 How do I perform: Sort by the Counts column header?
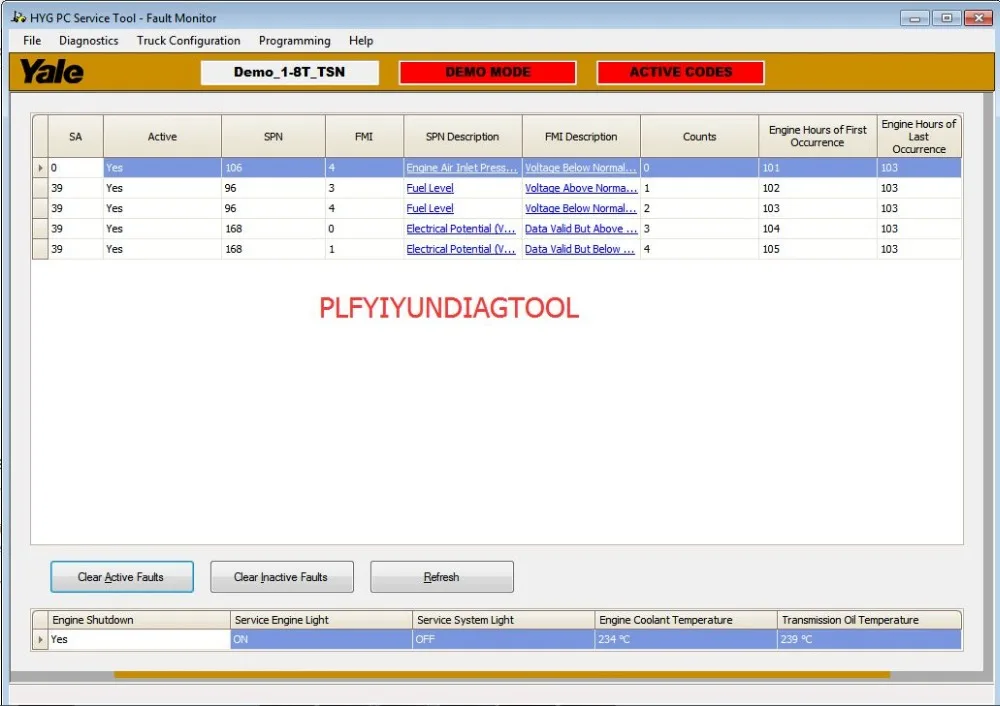[x=699, y=136]
